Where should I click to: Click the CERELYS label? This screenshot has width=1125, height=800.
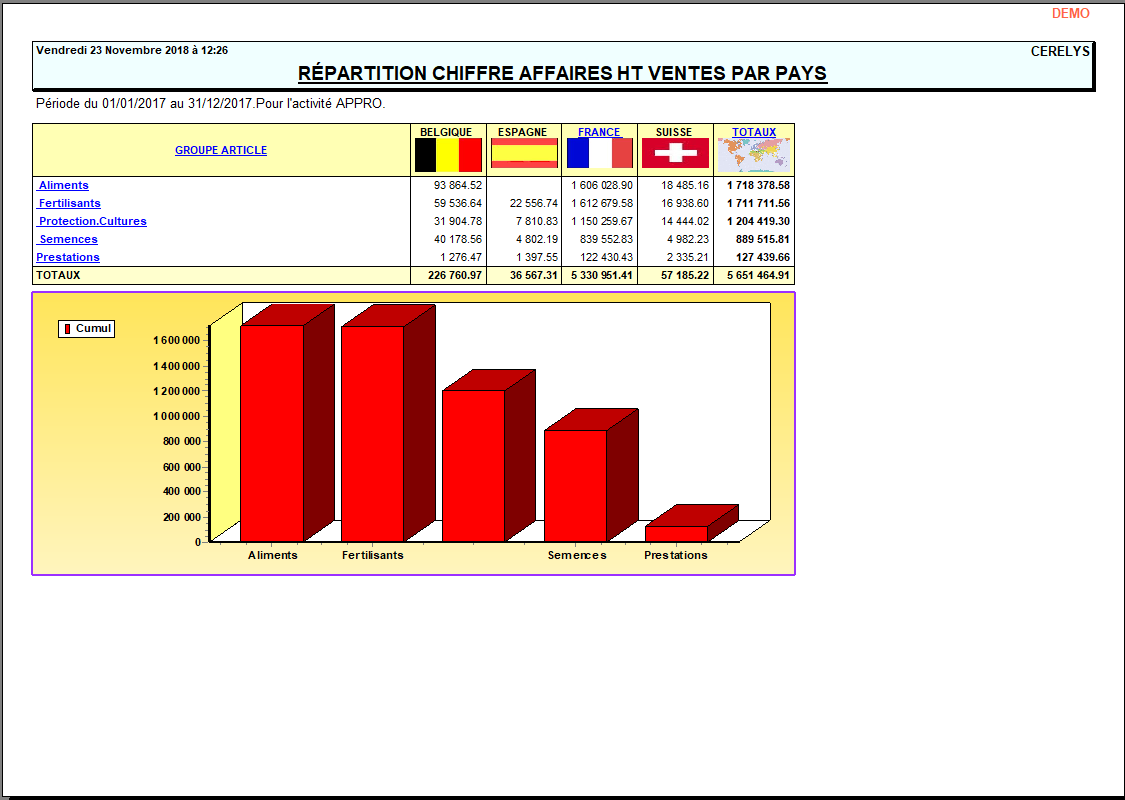click(1060, 49)
